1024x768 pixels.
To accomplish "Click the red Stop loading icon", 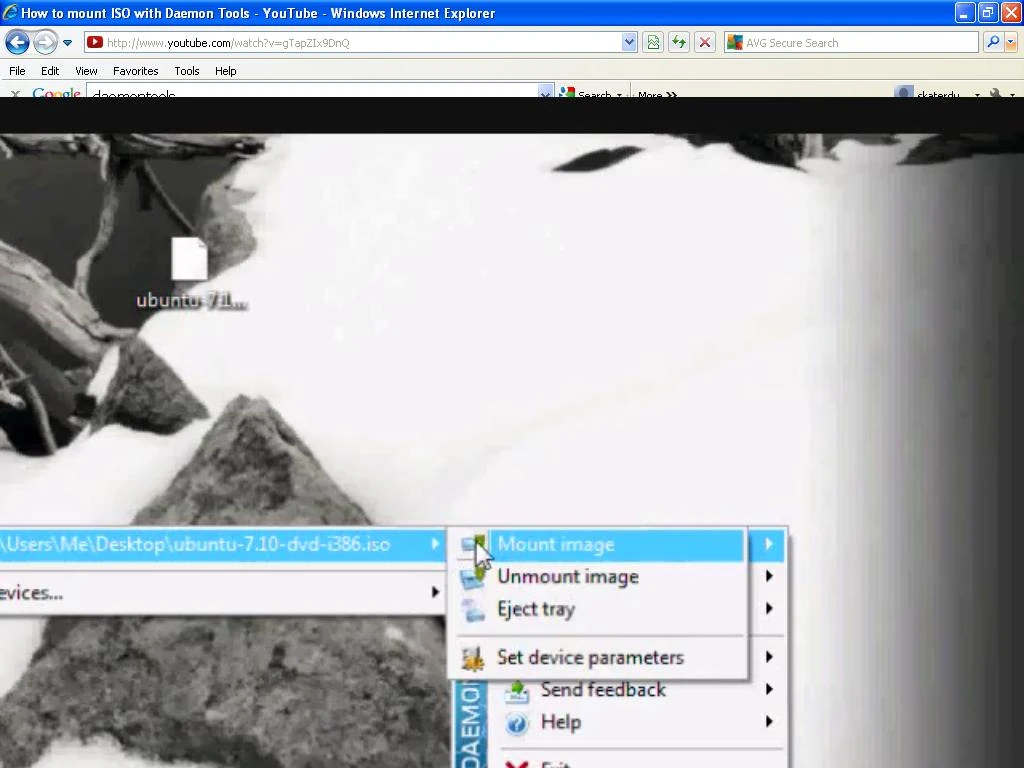I will (x=705, y=42).
